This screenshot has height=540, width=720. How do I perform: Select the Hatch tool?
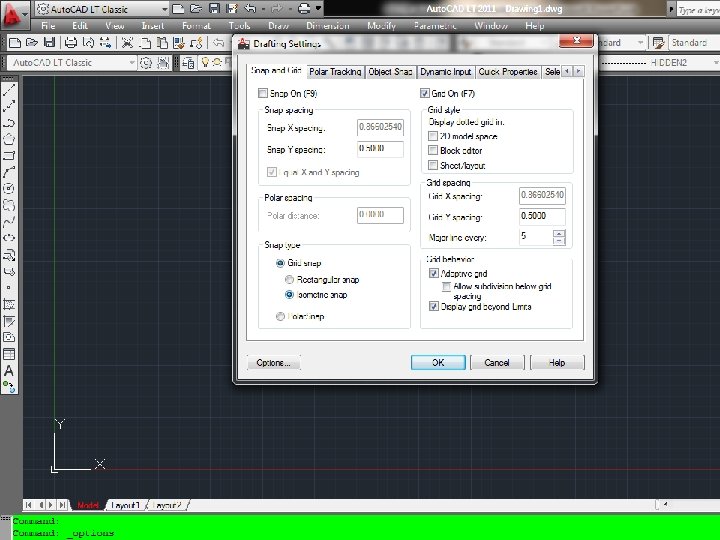(x=9, y=304)
